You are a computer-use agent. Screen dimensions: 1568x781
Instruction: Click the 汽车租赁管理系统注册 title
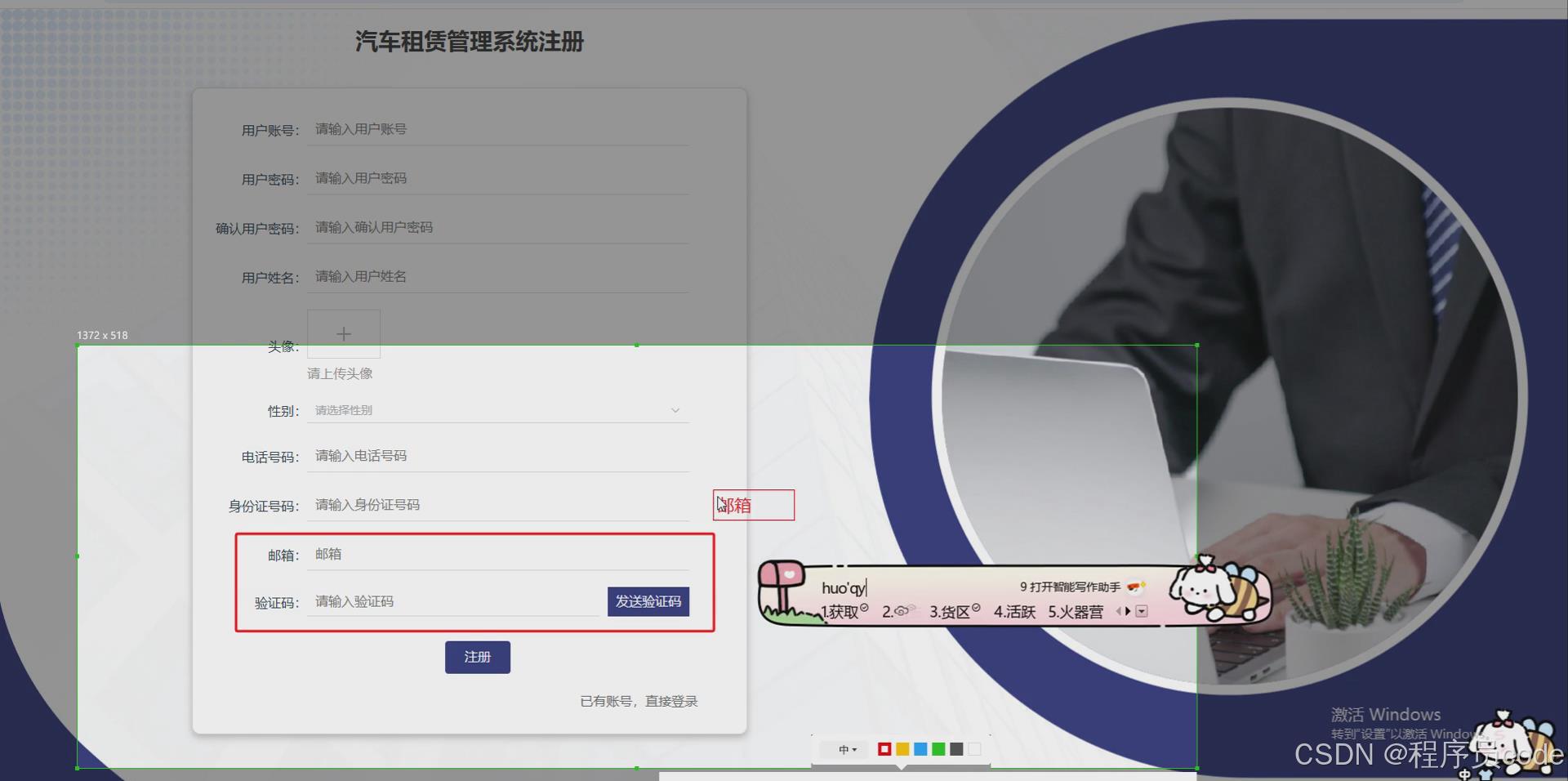pyautogui.click(x=470, y=42)
